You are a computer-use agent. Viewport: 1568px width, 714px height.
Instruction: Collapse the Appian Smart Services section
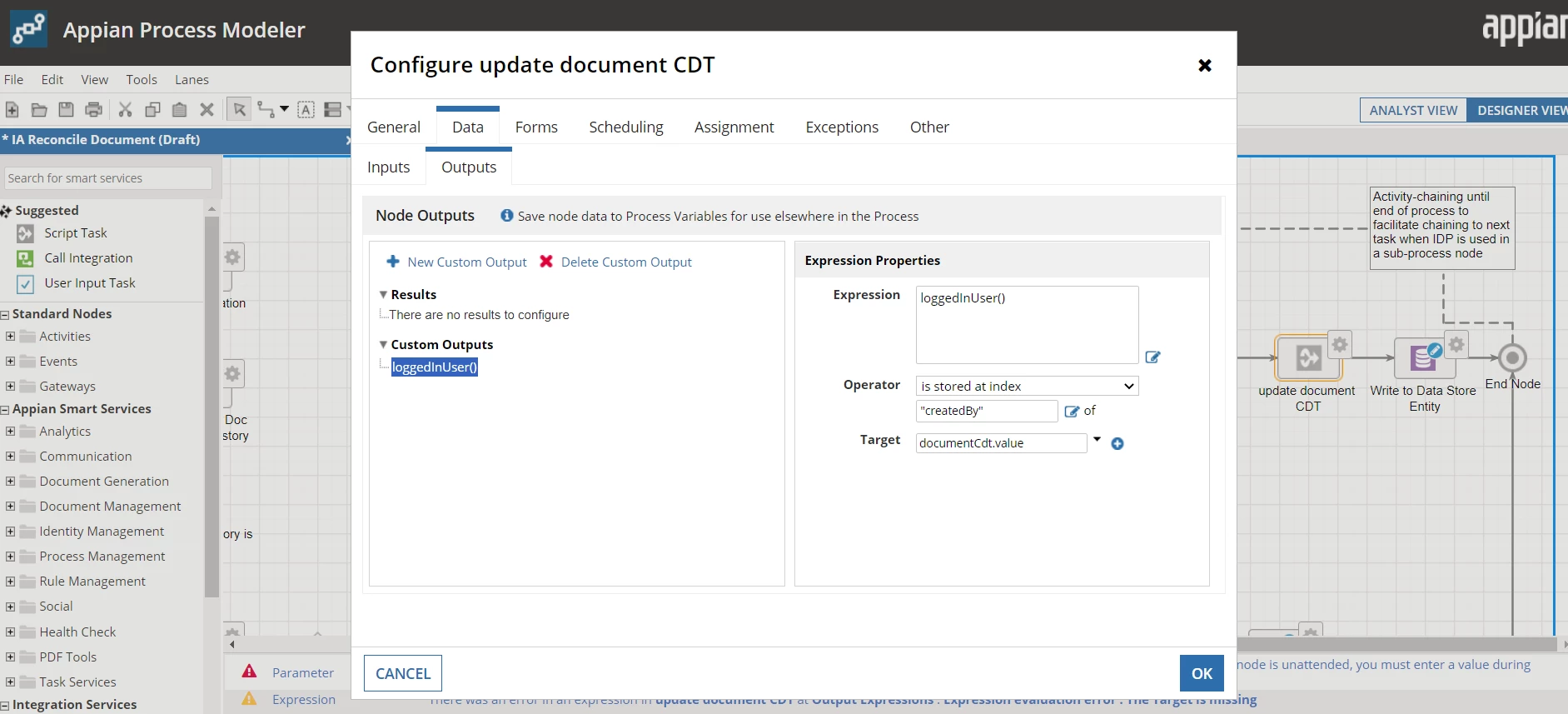click(x=5, y=410)
